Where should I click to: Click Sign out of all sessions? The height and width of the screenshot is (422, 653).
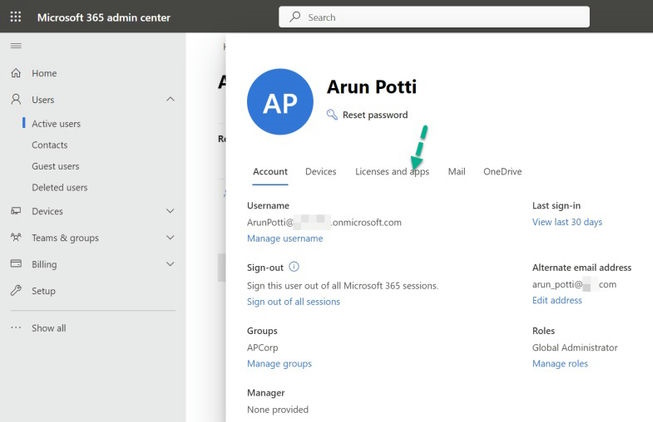293,302
